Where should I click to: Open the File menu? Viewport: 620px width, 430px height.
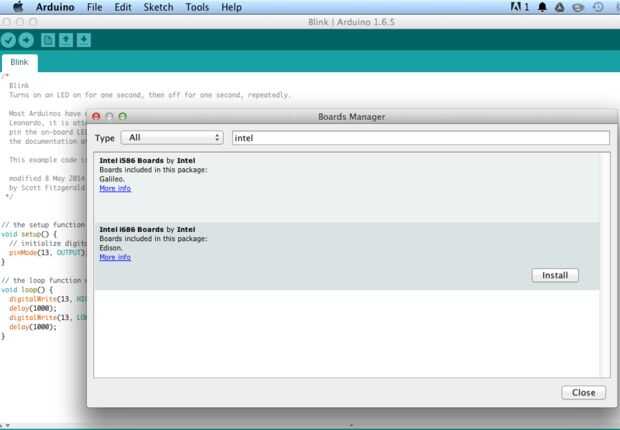point(95,7)
